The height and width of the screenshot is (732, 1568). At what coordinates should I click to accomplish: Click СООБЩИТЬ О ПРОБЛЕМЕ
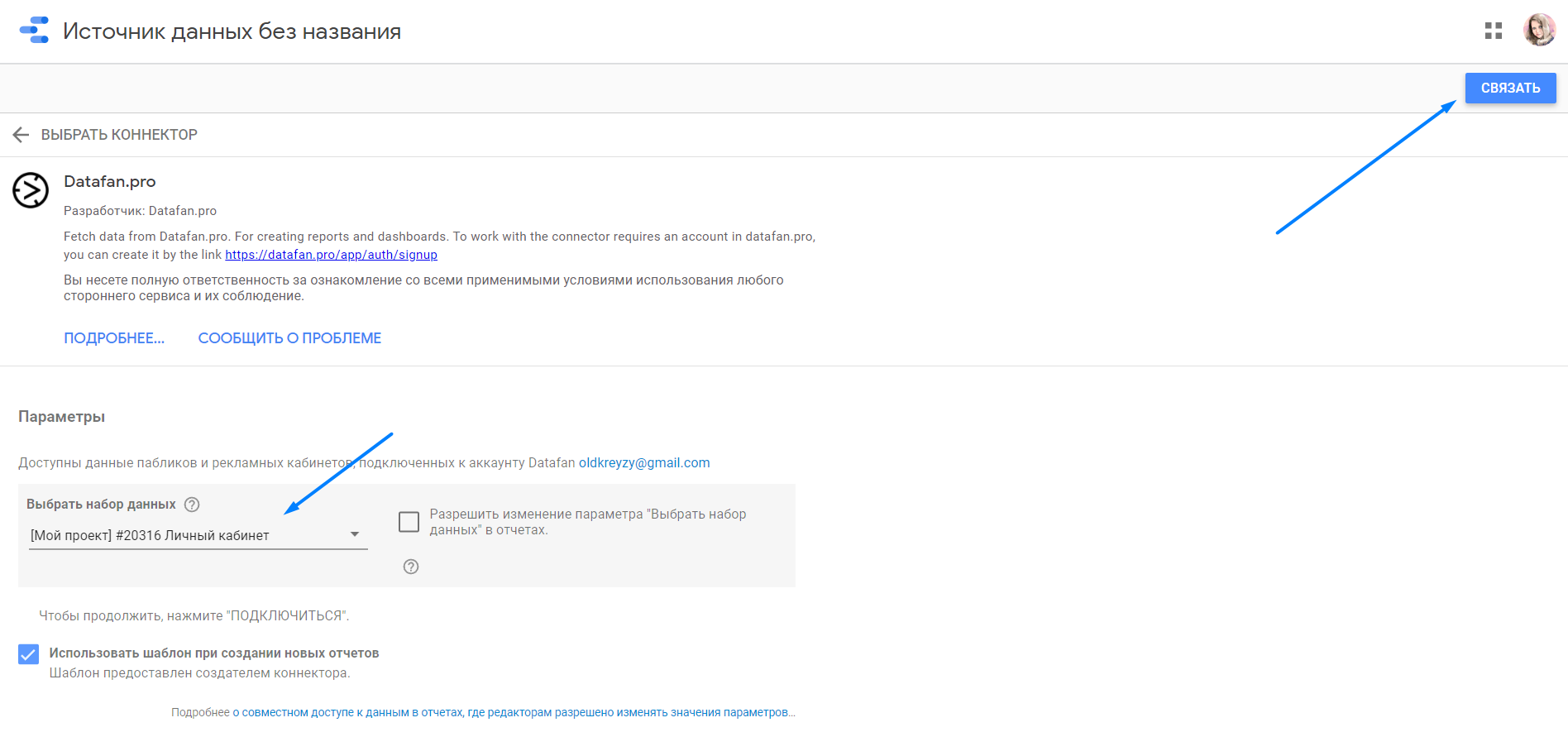[289, 338]
